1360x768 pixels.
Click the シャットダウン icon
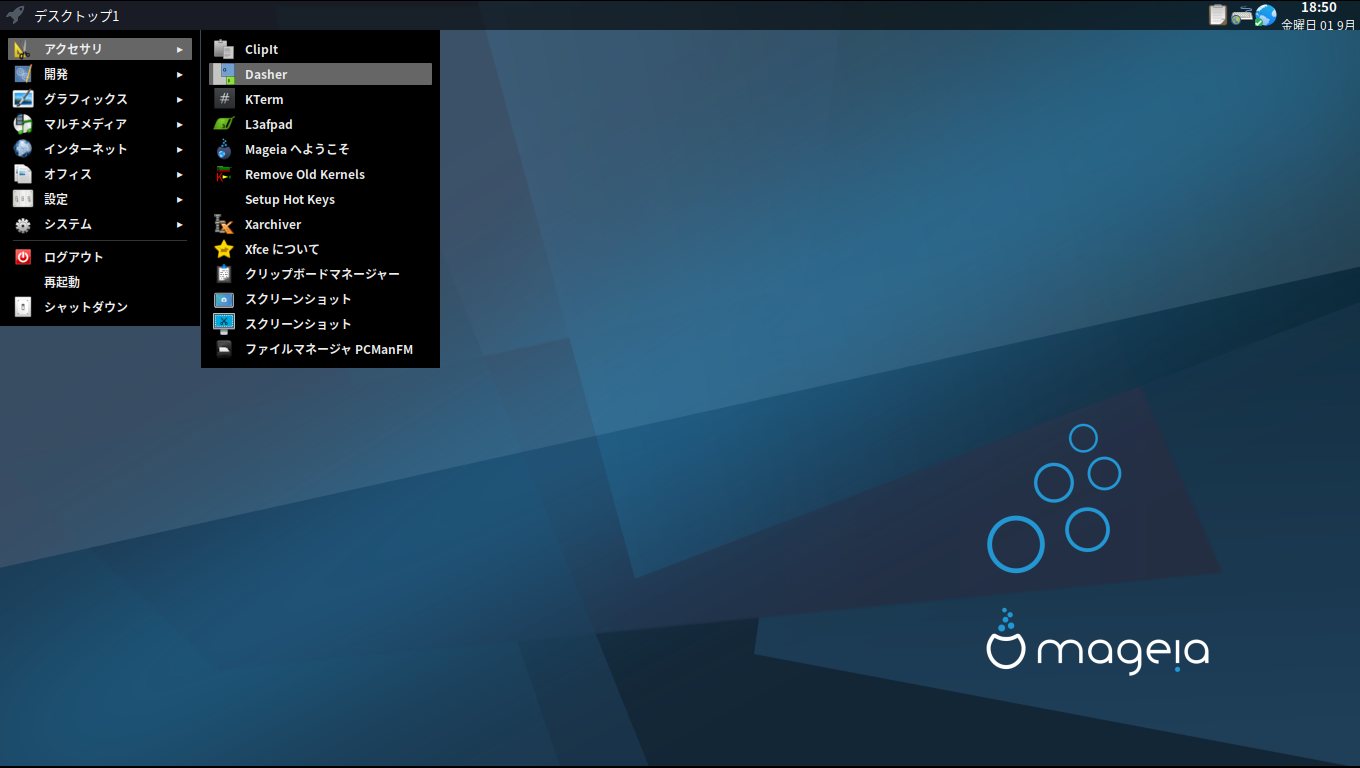pos(23,307)
